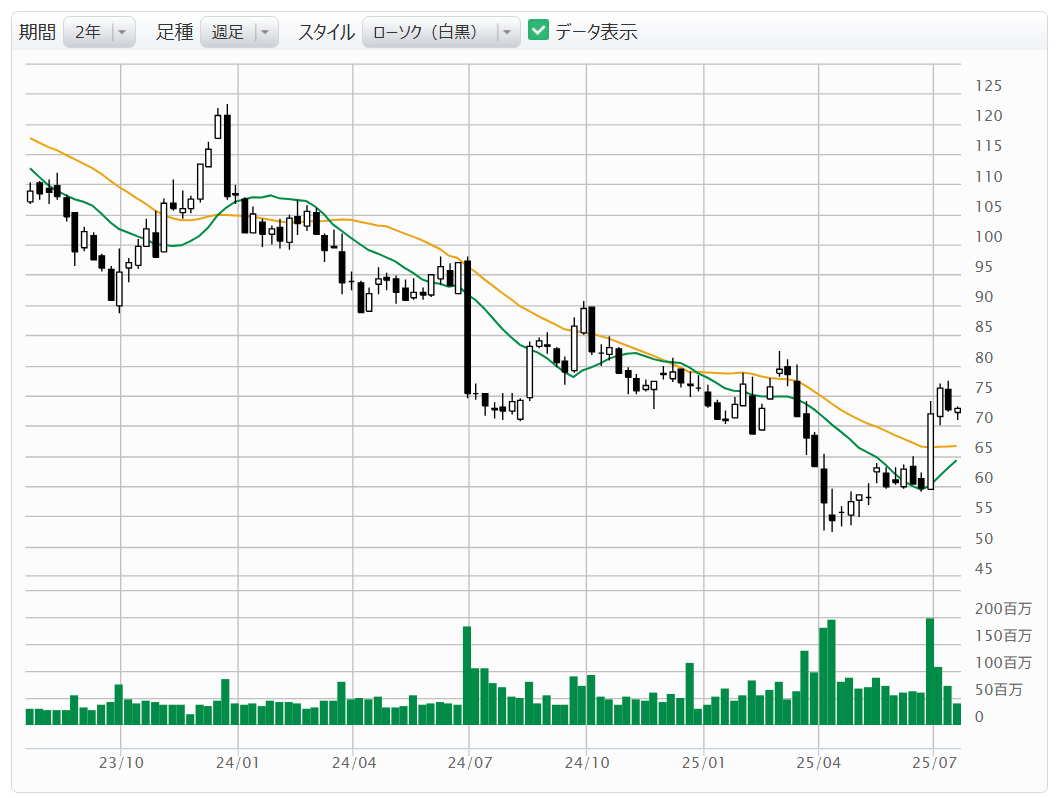The width and height of the screenshot is (1060, 798).
Task: Click the 23/10 date axis label
Action: coord(121,763)
